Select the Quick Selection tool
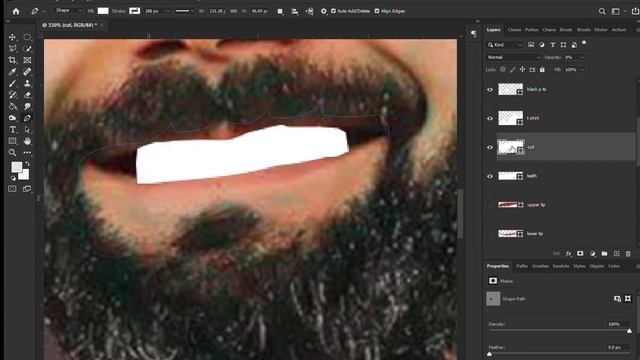The image size is (640, 360). pyautogui.click(x=27, y=49)
